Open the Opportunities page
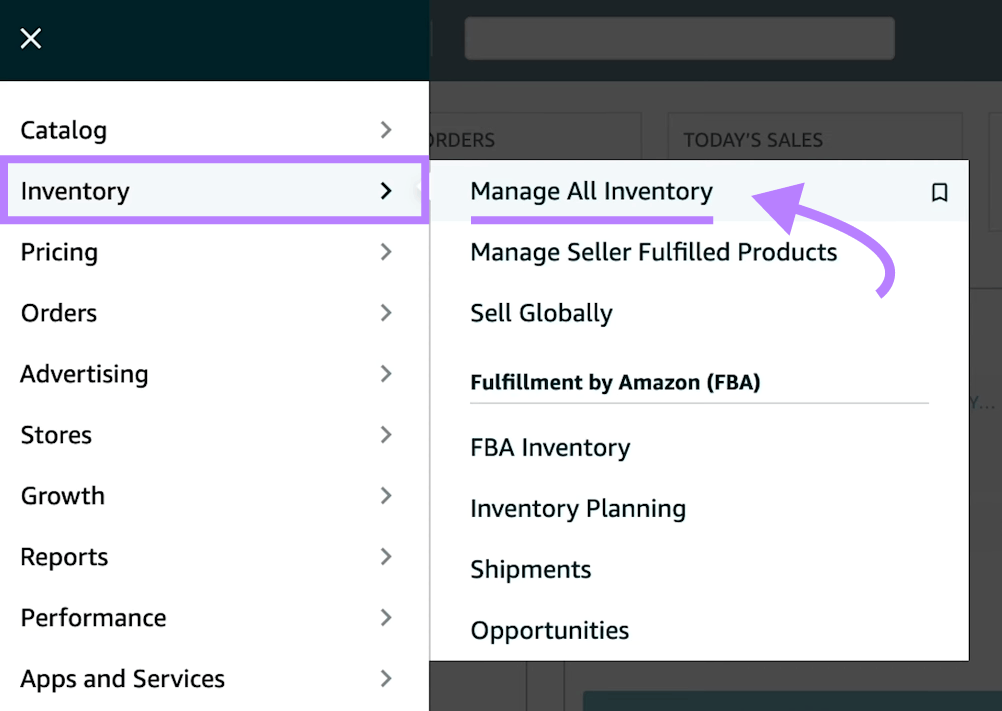The image size is (1002, 711). tap(549, 631)
